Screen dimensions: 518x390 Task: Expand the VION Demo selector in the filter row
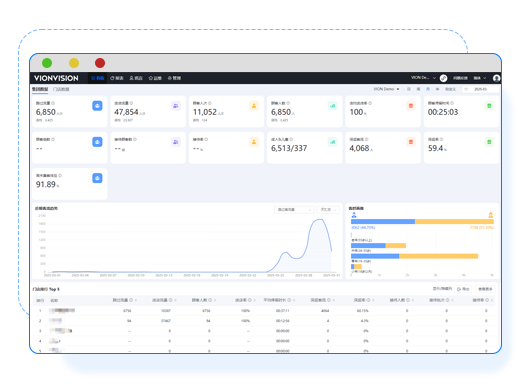pyautogui.click(x=386, y=89)
